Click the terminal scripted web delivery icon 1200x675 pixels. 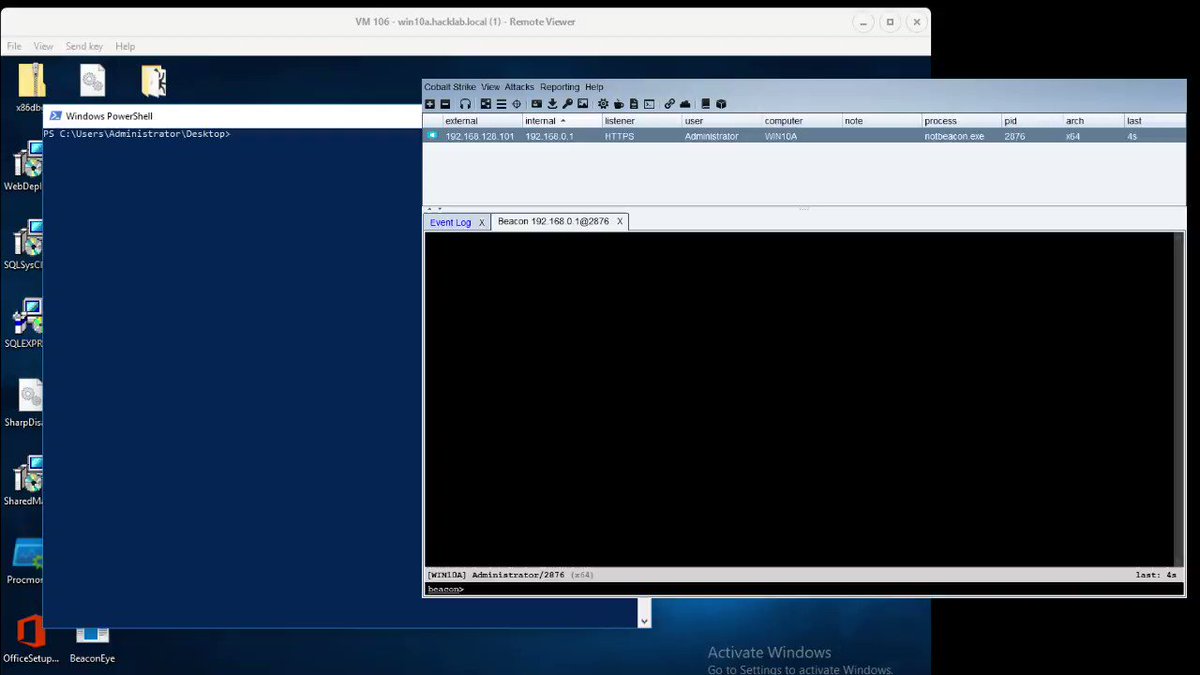point(649,104)
